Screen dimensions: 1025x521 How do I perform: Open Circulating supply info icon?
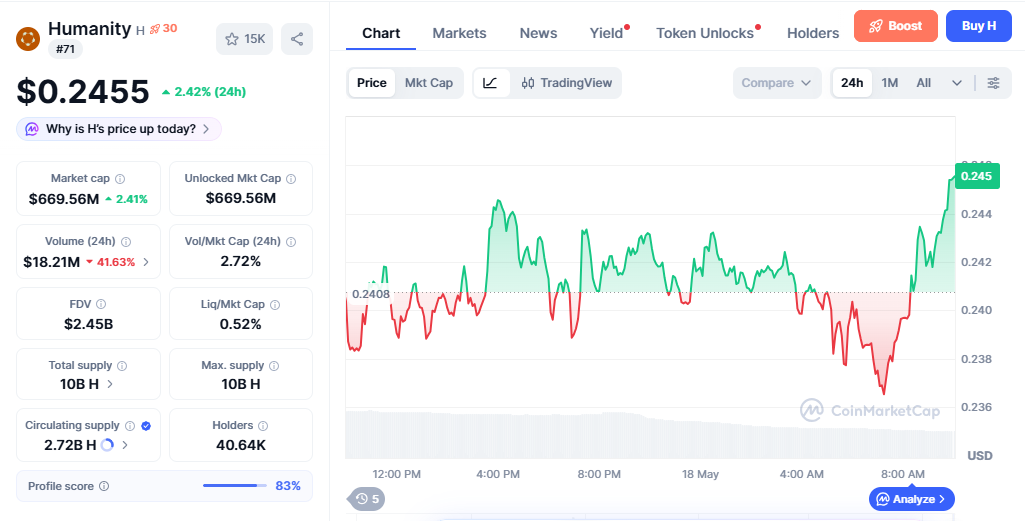(x=130, y=426)
